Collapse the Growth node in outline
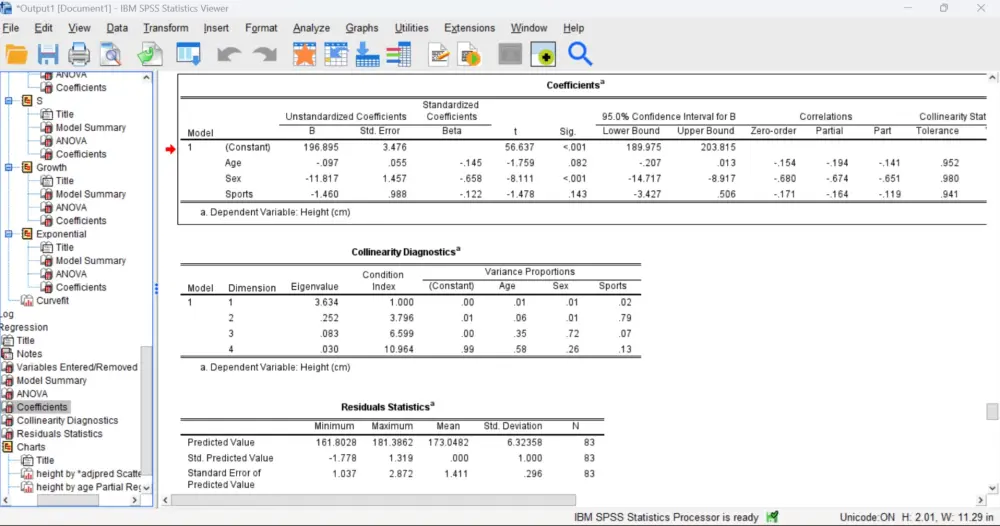Viewport: 1000px width, 526px height. 9,168
